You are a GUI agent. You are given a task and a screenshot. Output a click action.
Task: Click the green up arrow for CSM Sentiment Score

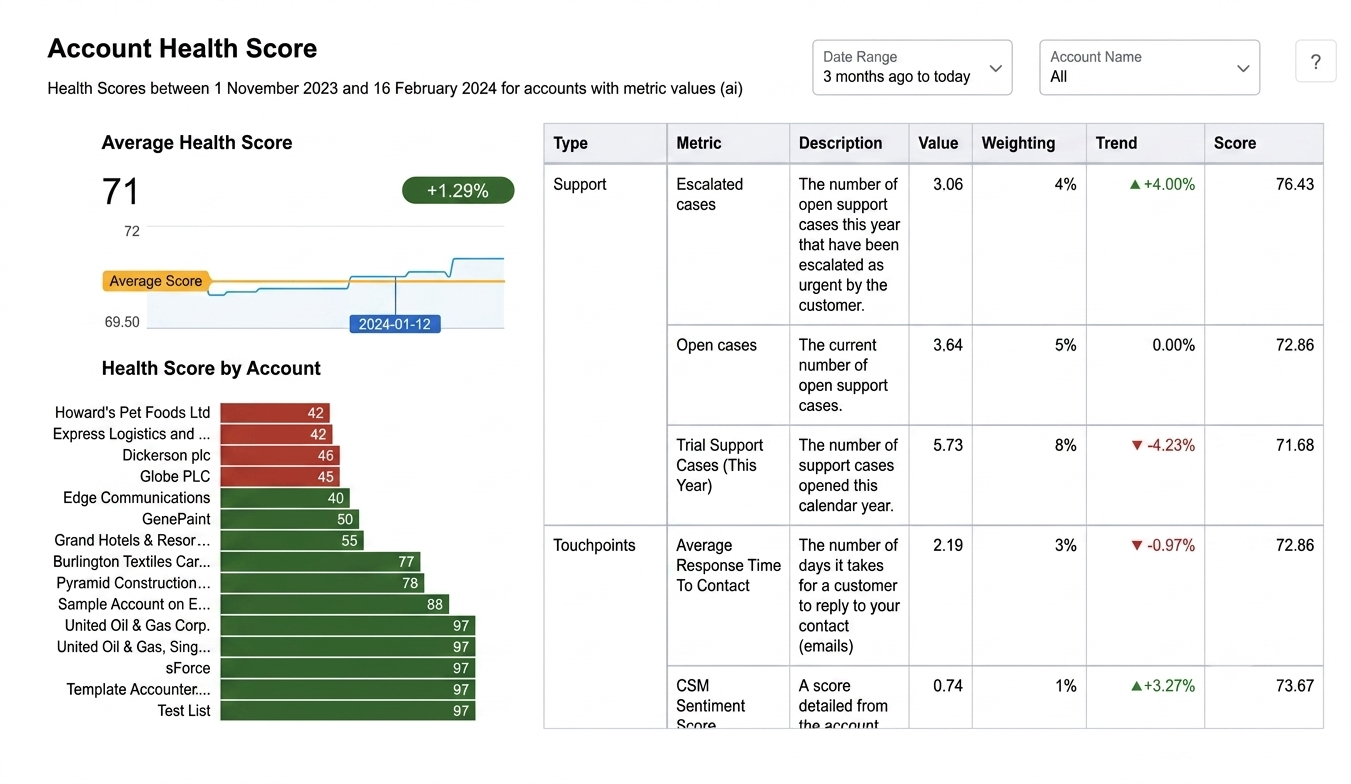1136,686
